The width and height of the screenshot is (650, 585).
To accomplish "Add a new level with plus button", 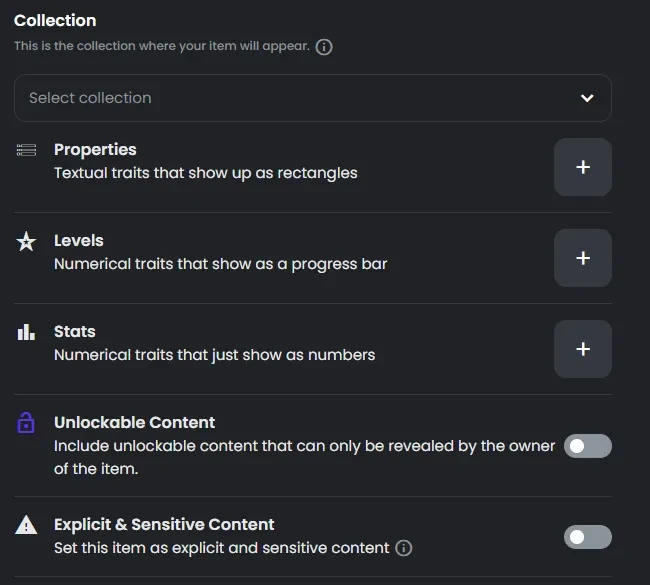I will click(x=583, y=258).
